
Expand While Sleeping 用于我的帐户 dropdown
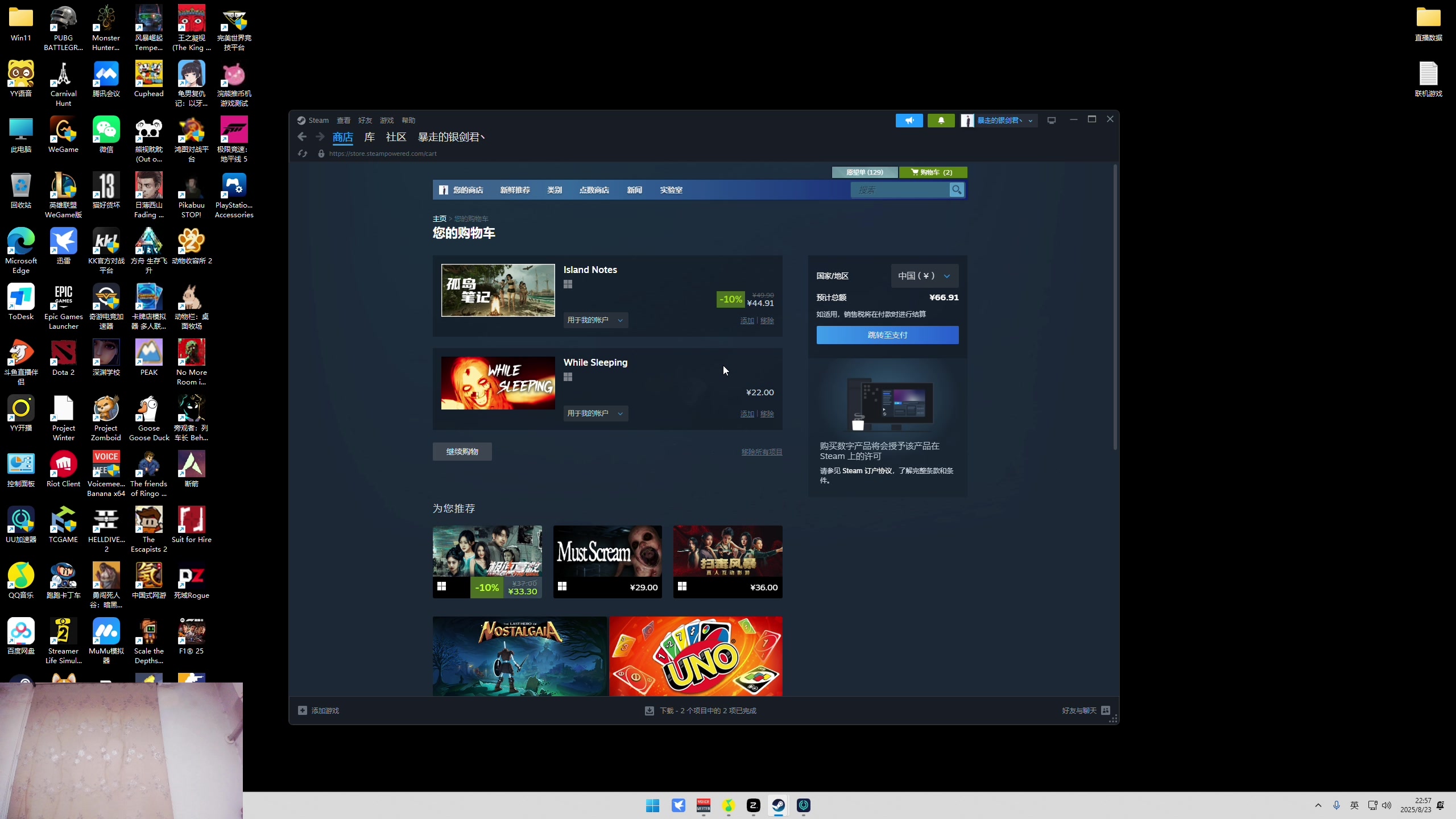595,413
